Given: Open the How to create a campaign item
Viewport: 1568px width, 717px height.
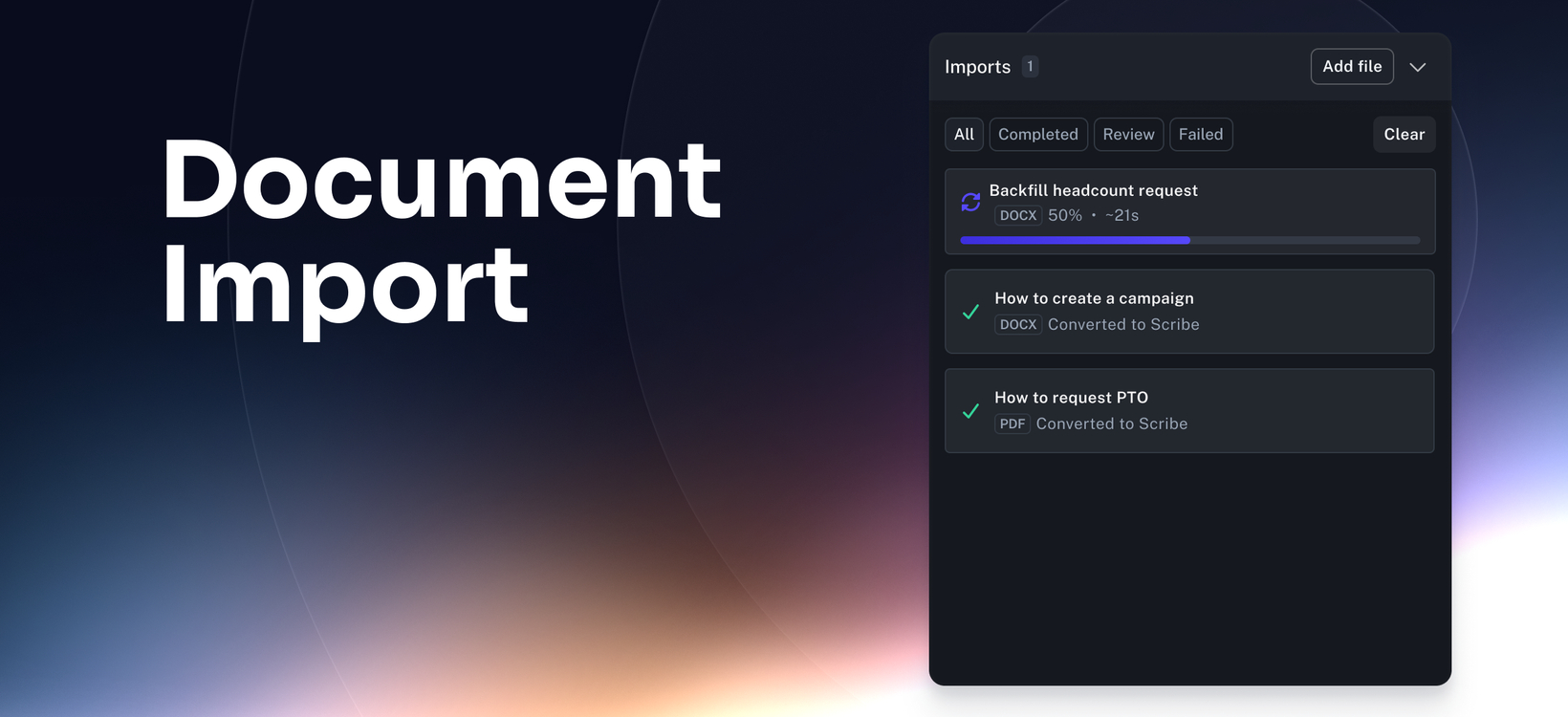Looking at the screenshot, I should pyautogui.click(x=1189, y=312).
